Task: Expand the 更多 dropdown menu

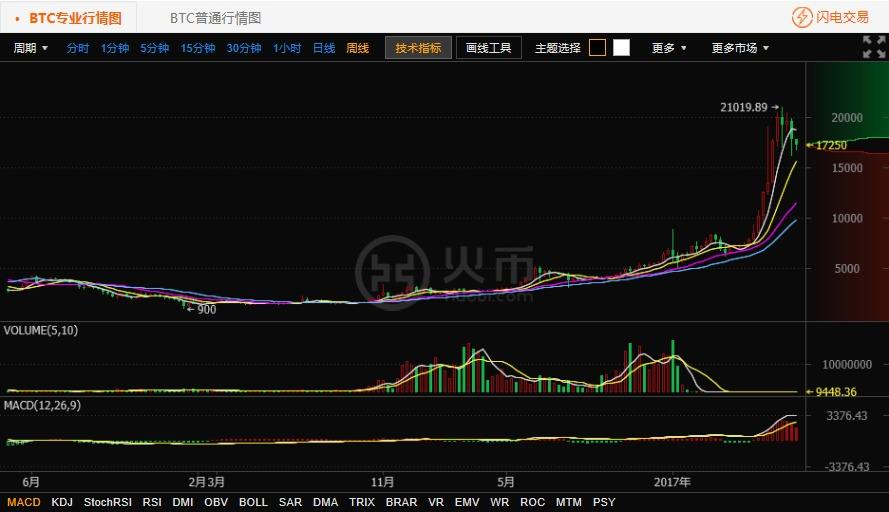Action: pos(669,48)
